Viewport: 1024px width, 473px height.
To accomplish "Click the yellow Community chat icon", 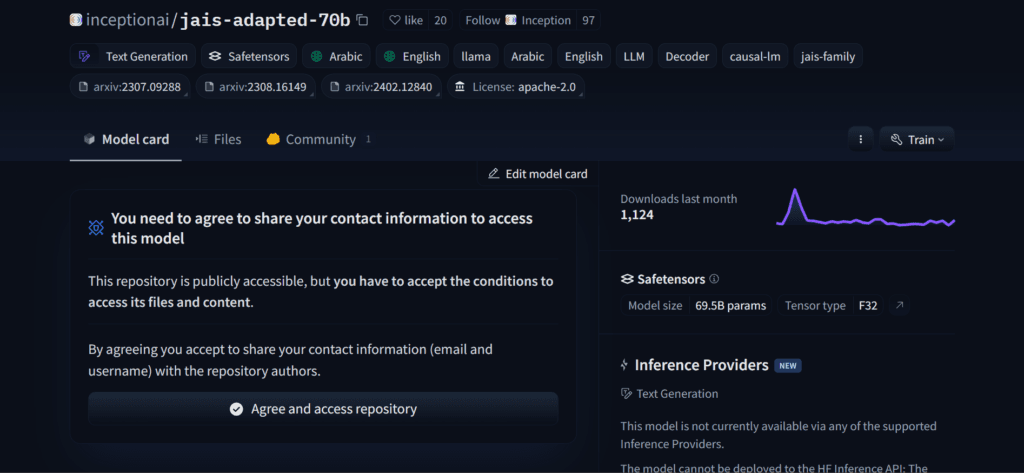I will coord(273,139).
